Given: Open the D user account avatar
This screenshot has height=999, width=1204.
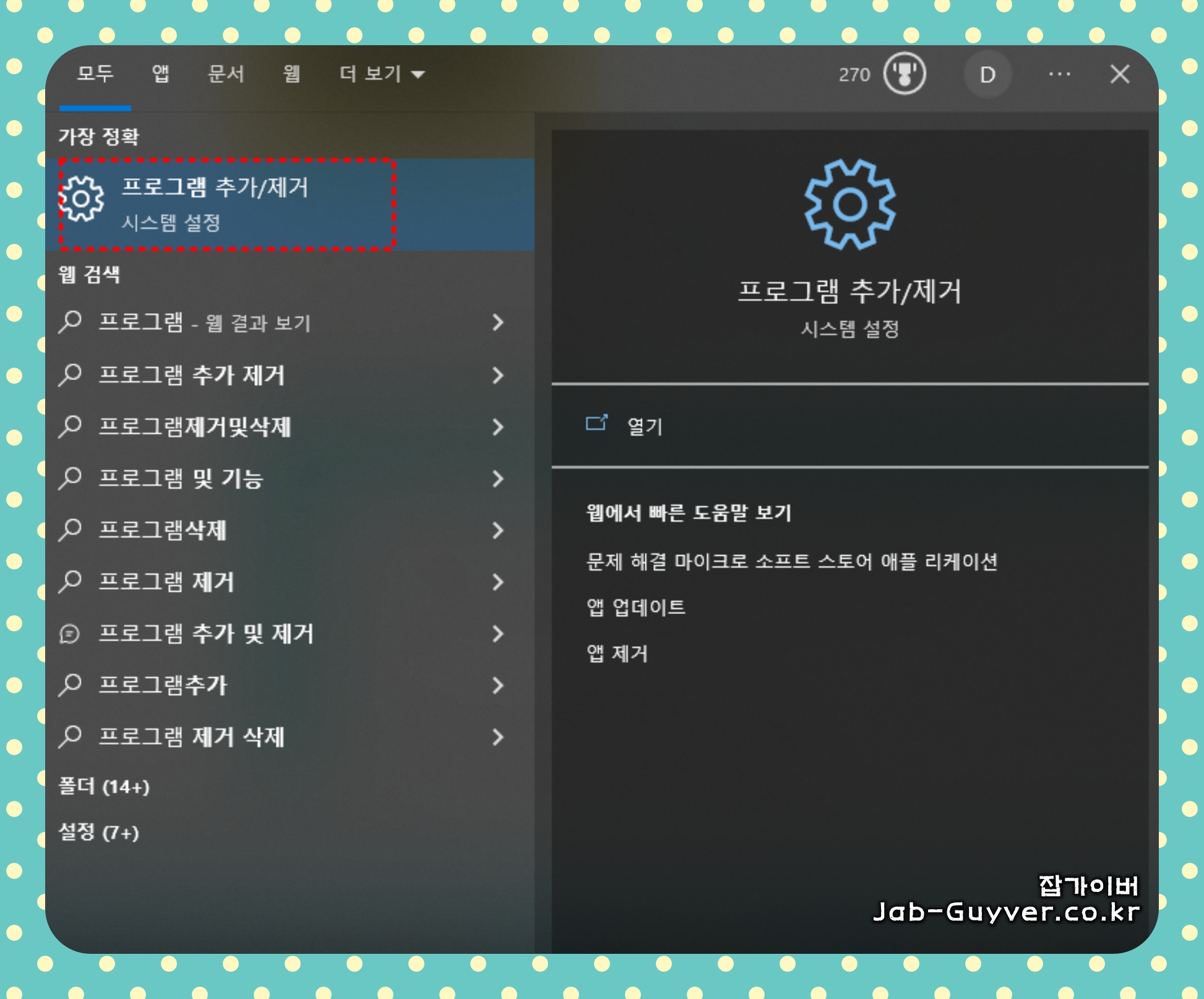Looking at the screenshot, I should click(x=987, y=75).
